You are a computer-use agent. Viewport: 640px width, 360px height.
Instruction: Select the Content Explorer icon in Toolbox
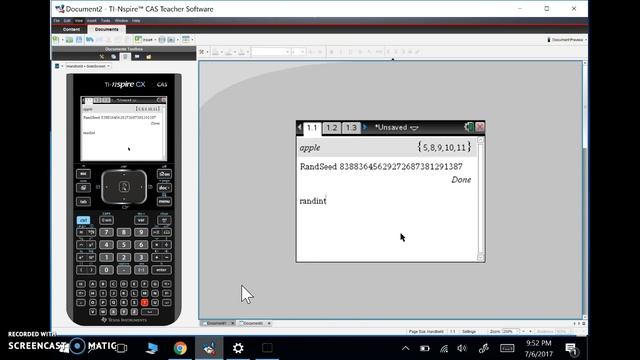149,57
